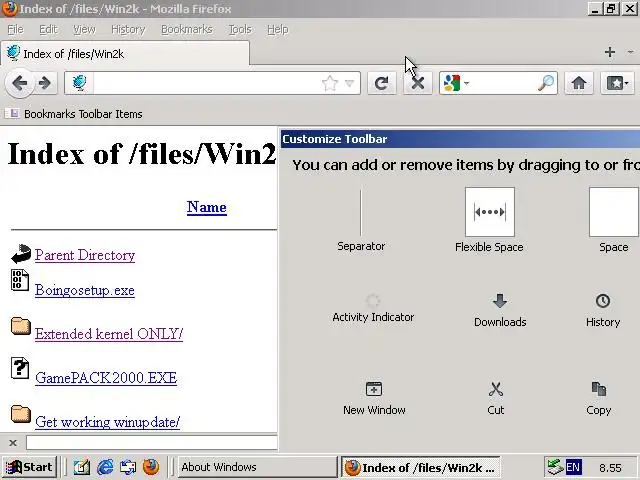This screenshot has width=640, height=480.
Task: Click the network tray icon
Action: click(x=555, y=467)
